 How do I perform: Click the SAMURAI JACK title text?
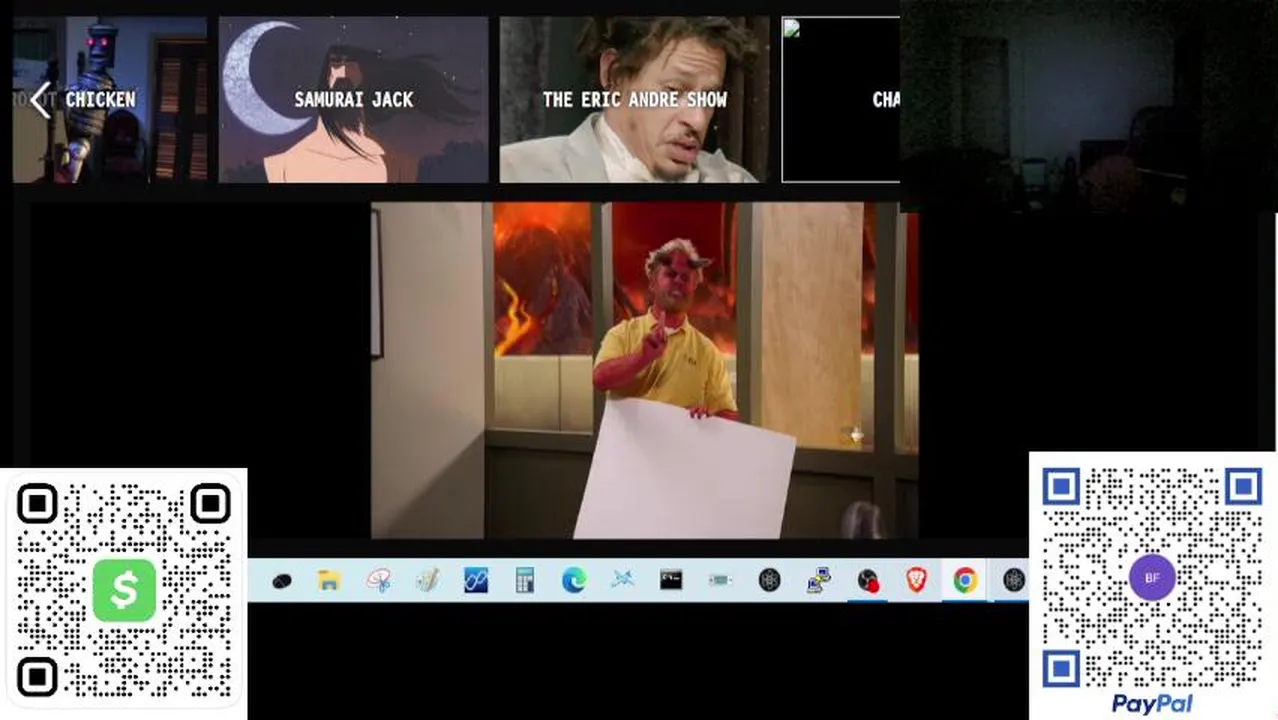tap(354, 100)
